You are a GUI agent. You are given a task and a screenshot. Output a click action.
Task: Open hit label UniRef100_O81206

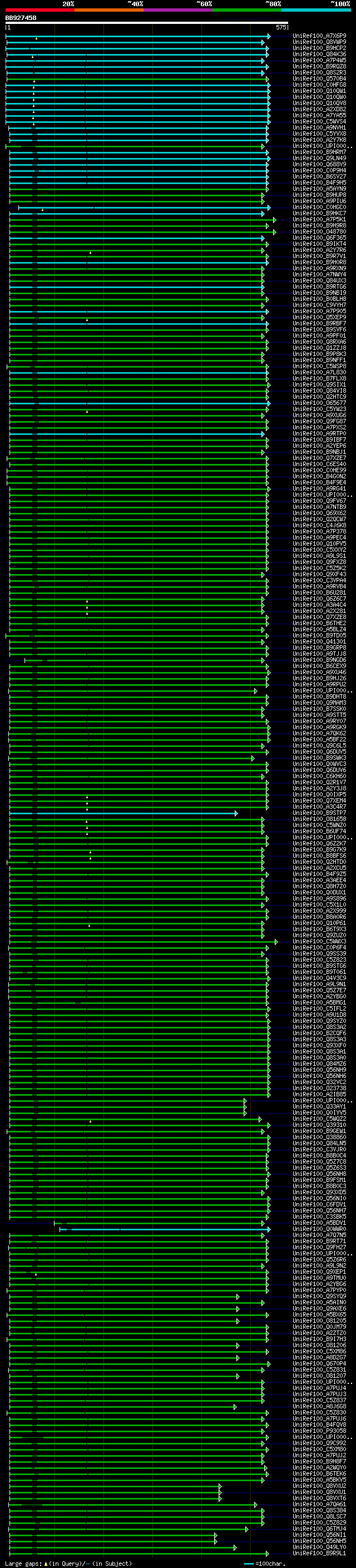click(x=319, y=1346)
